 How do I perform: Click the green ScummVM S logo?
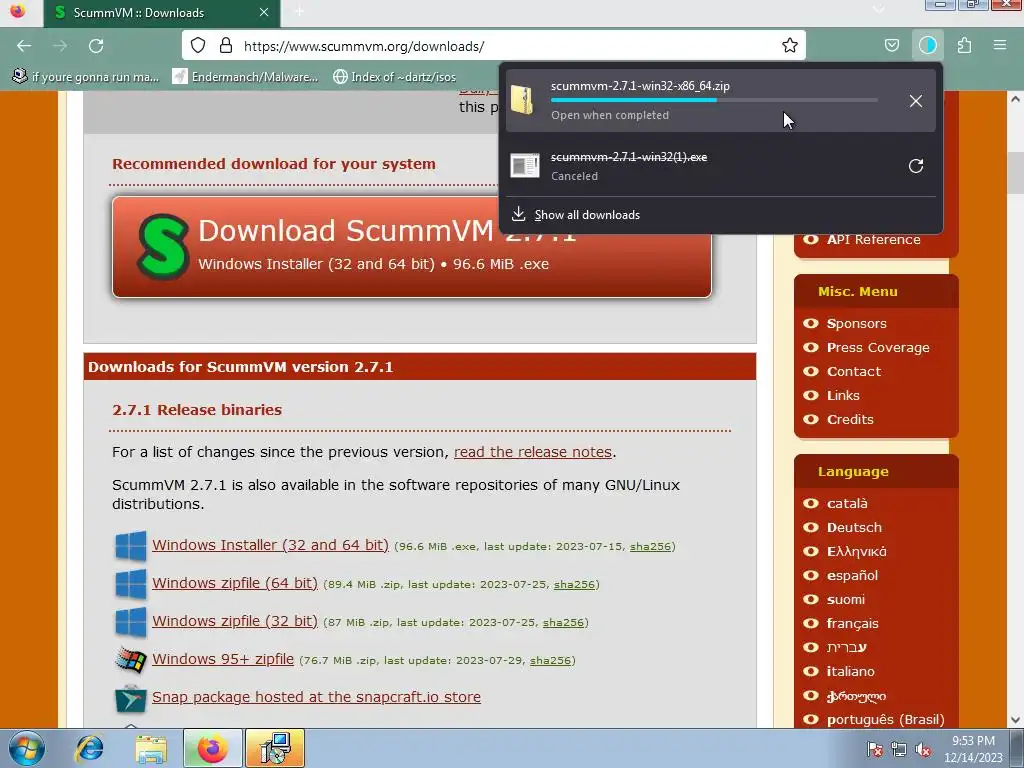click(x=163, y=247)
